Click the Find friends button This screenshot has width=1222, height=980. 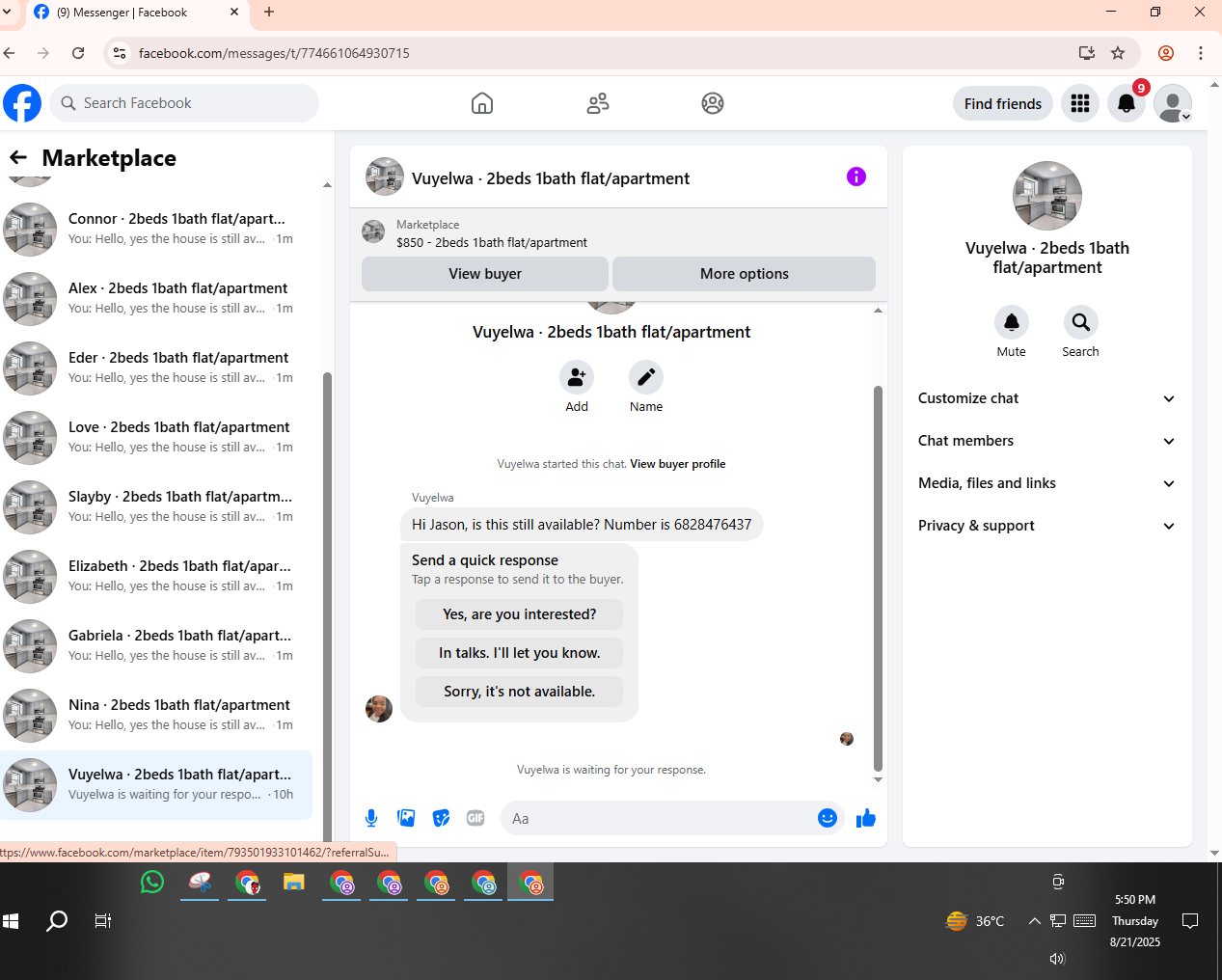tap(1003, 103)
